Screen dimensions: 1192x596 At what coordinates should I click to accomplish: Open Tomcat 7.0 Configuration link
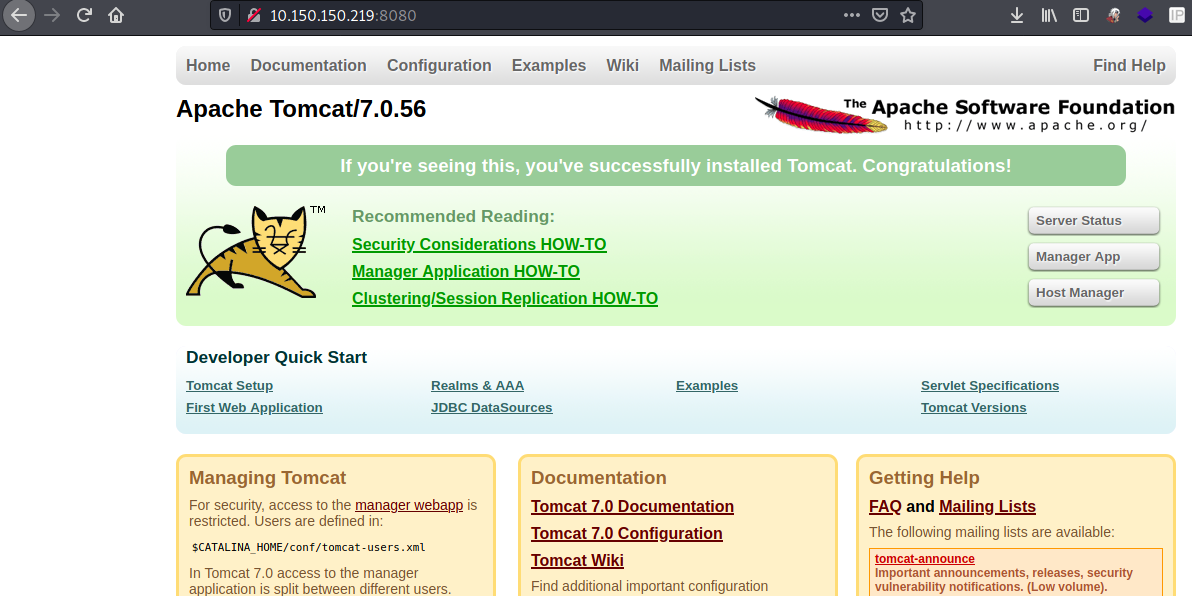(626, 534)
